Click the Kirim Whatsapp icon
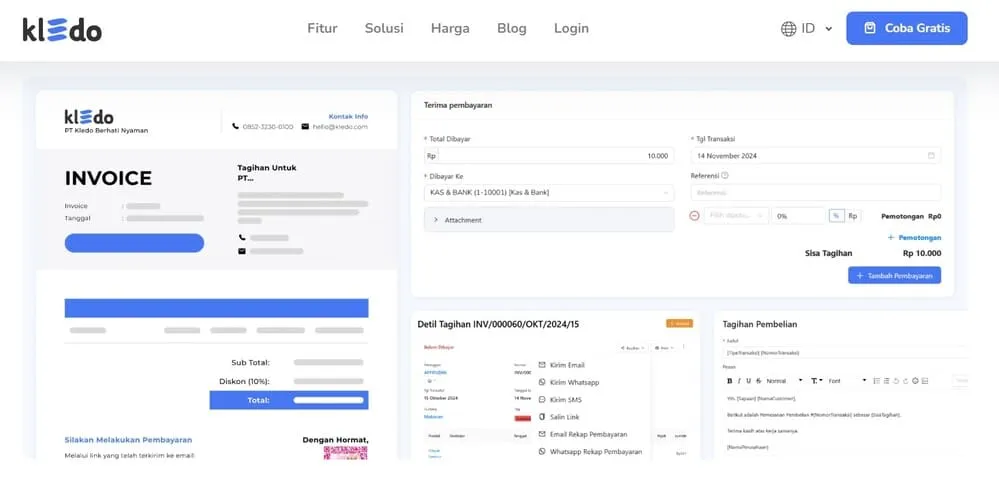 (x=542, y=382)
